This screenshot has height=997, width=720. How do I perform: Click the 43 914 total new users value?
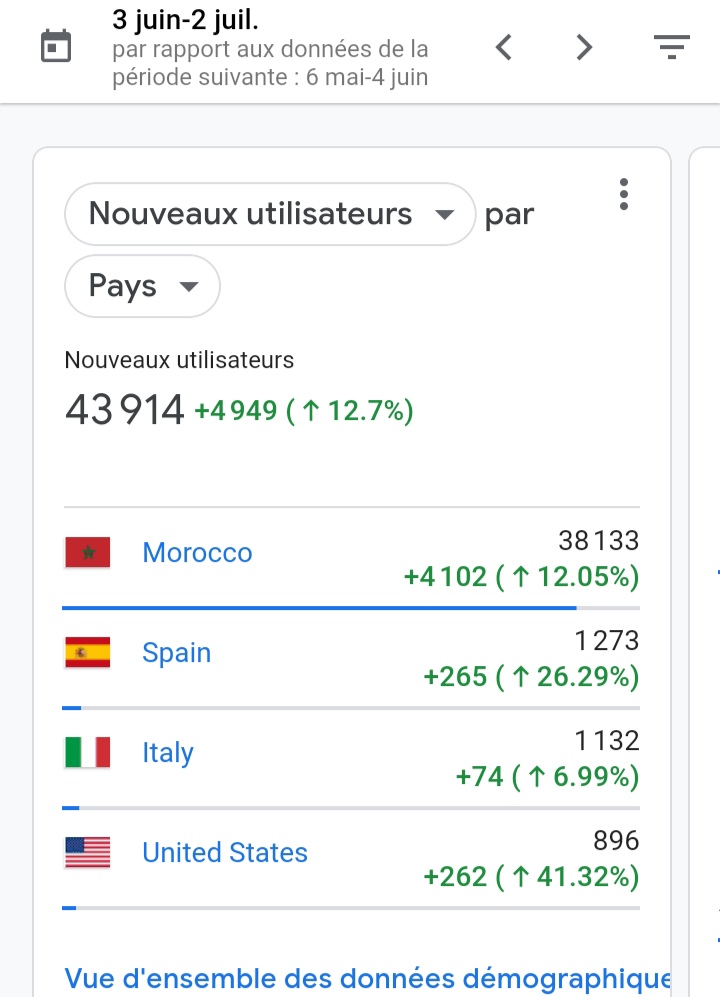click(125, 409)
